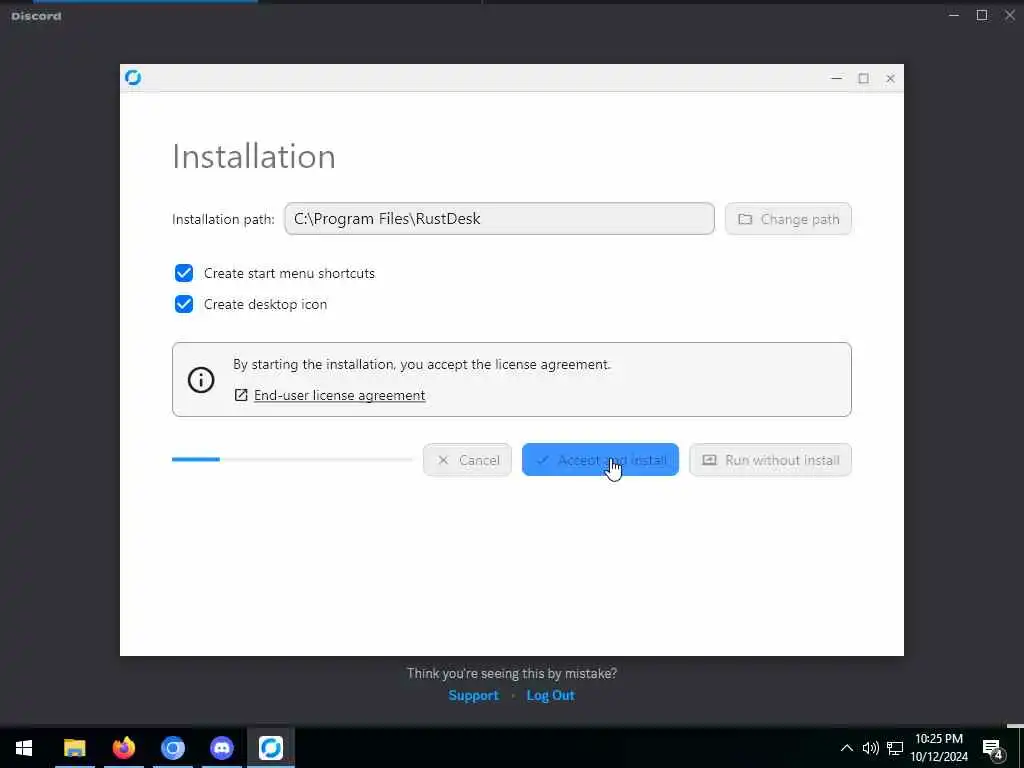
Task: Close the RustDesk installer window
Action: tap(890, 78)
